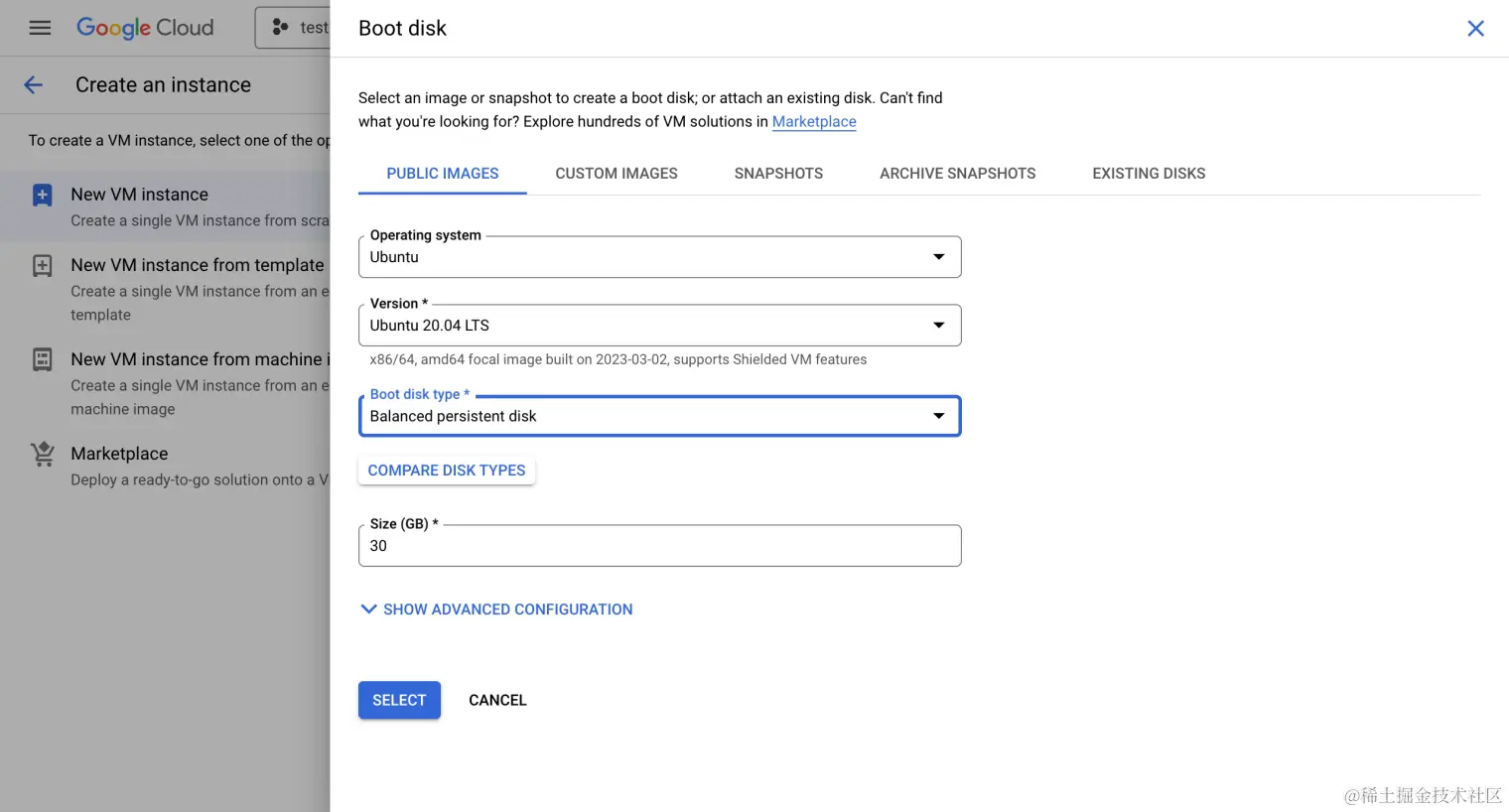Close the Boot disk panel
The height and width of the screenshot is (812, 1509).
coord(1476,29)
